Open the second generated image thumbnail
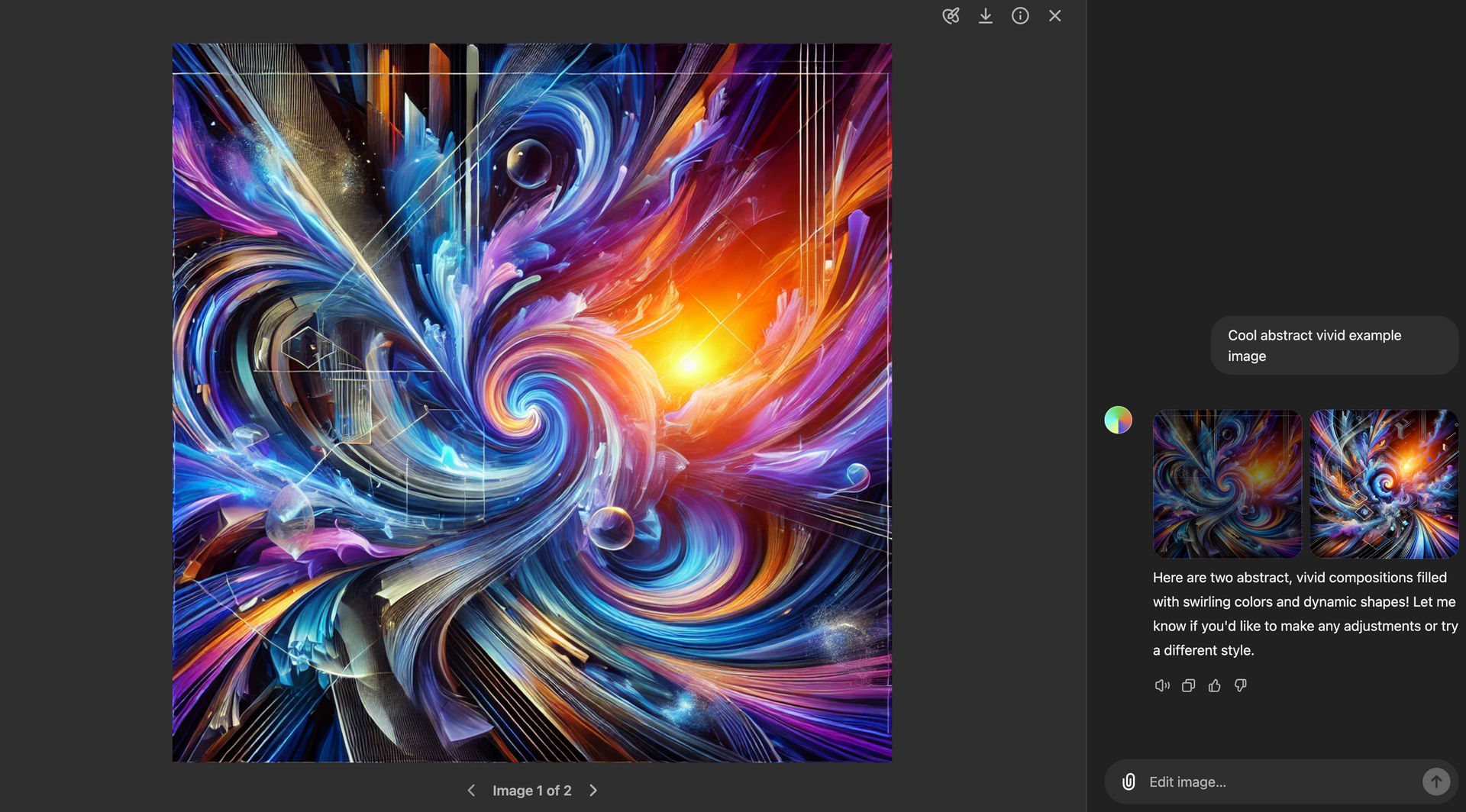Viewport: 1466px width, 812px height. click(1384, 484)
